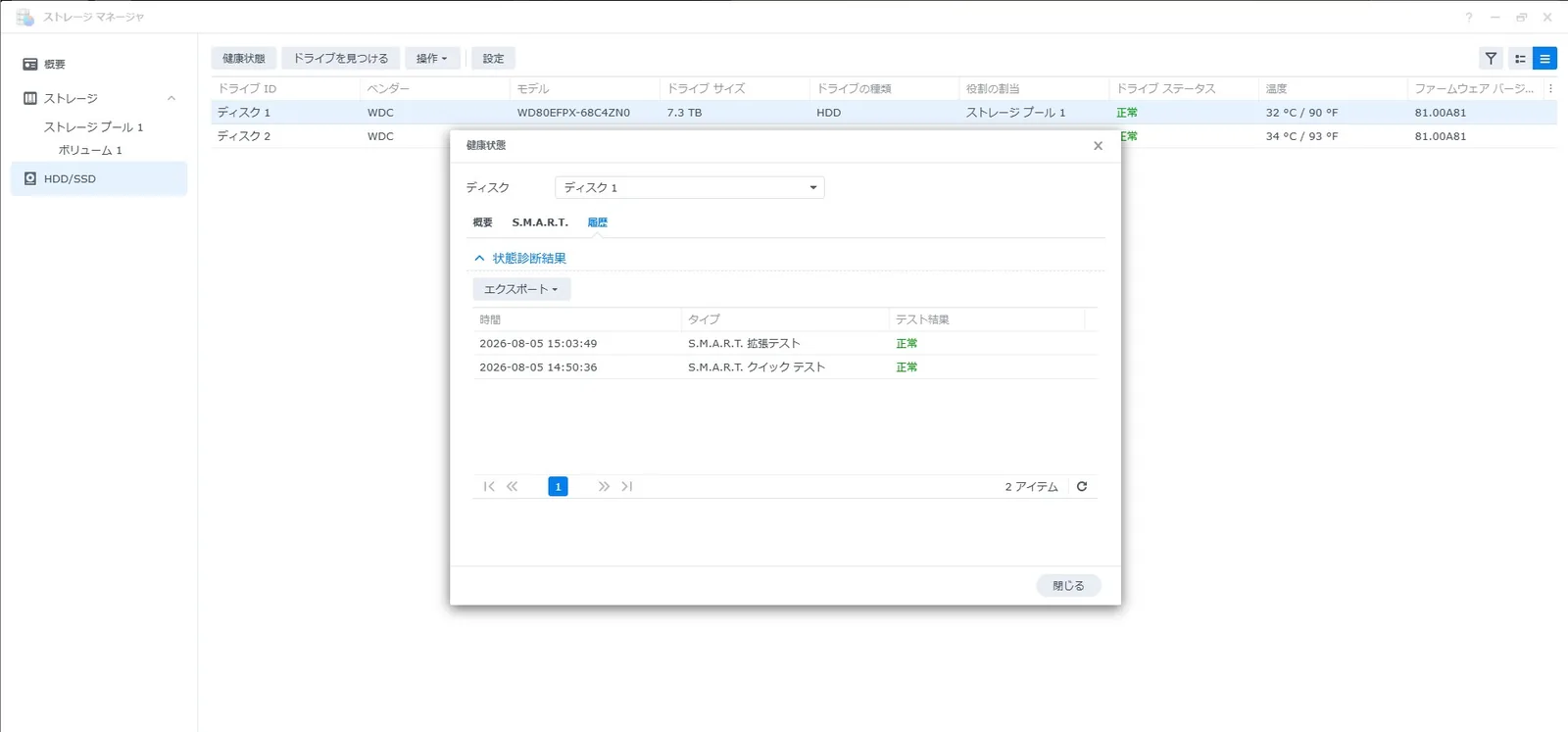Sort by ドライブ ステータス column header
Image resolution: width=1568 pixels, height=732 pixels.
point(1184,88)
